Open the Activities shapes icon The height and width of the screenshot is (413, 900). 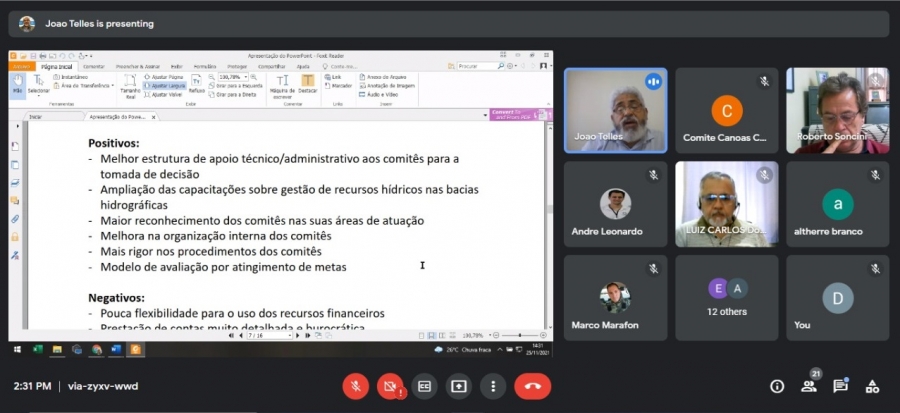(872, 386)
